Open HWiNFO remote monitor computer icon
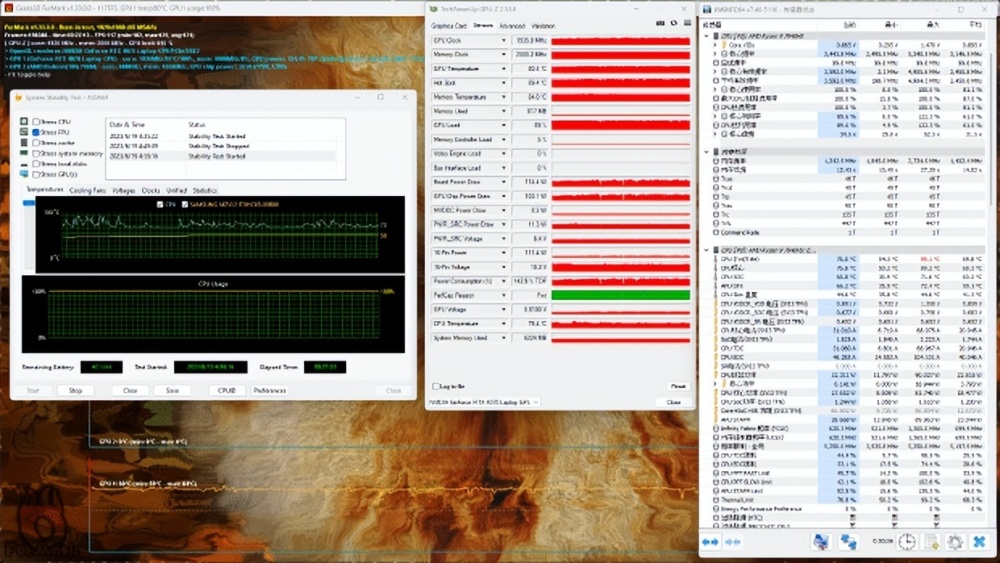The image size is (1000, 563). tap(820, 542)
